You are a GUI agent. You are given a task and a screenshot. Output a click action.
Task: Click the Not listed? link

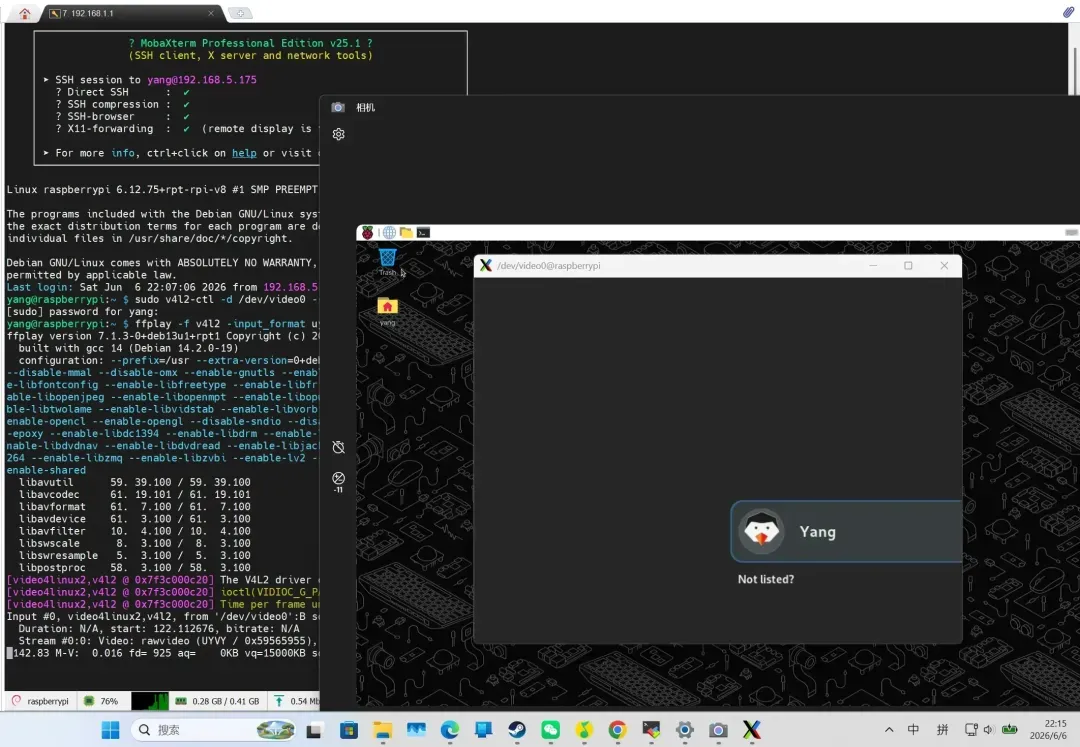click(x=766, y=580)
